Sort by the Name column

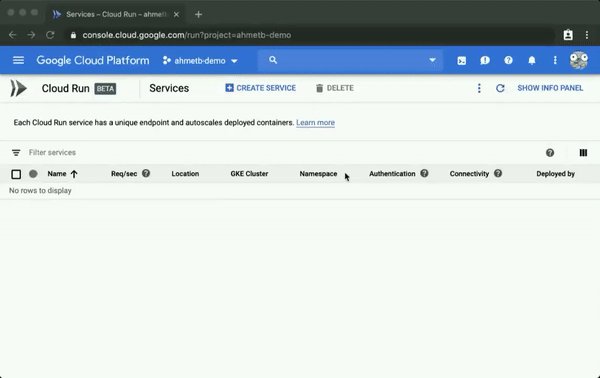click(x=57, y=174)
